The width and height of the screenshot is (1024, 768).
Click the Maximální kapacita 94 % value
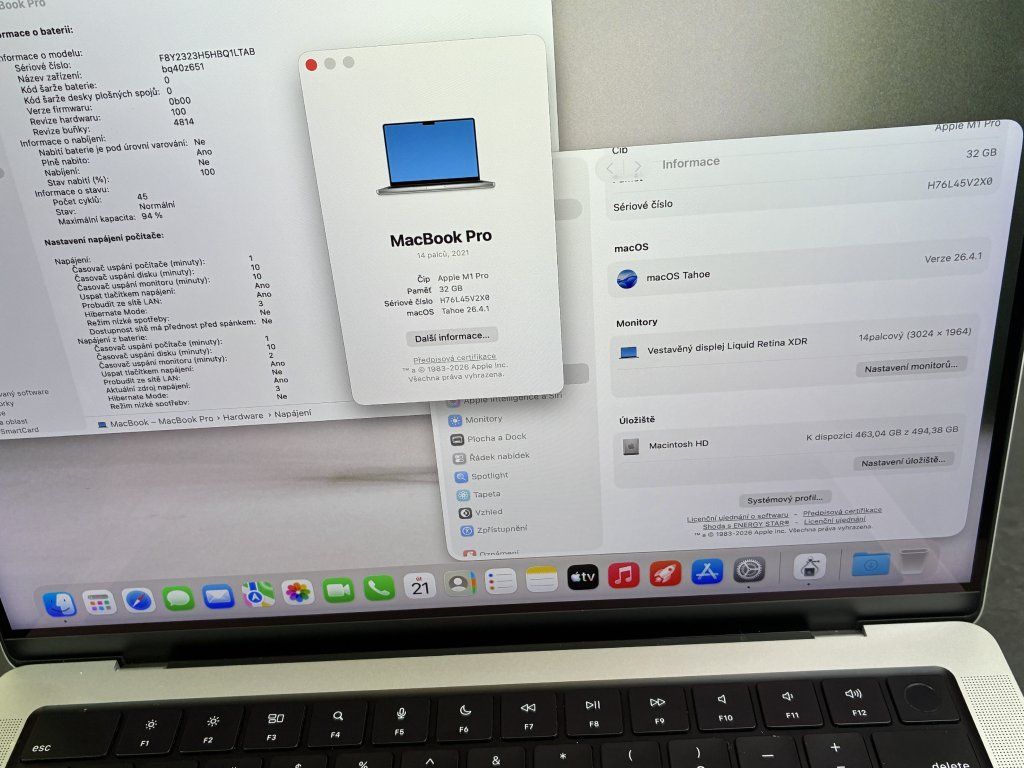(x=152, y=216)
